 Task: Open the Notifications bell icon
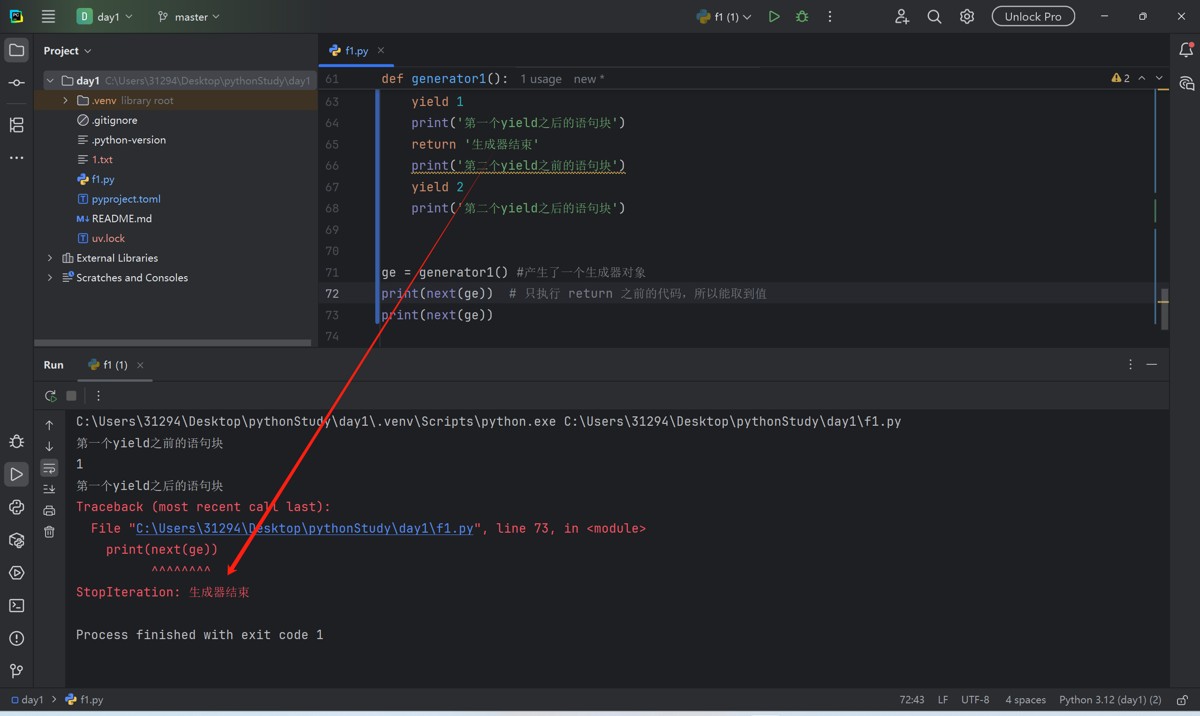coord(1186,50)
